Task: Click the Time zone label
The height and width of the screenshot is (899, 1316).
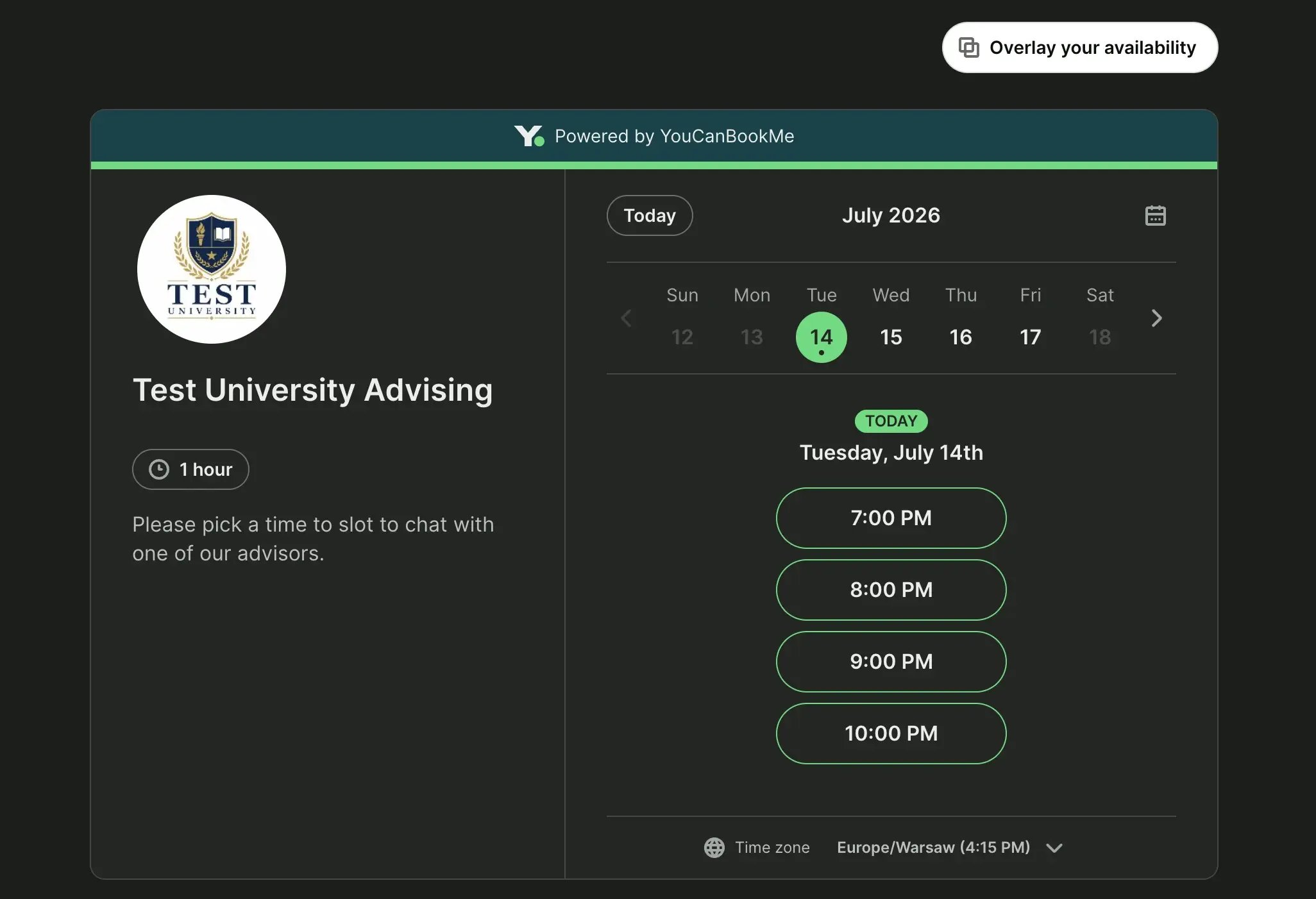Action: [772, 847]
